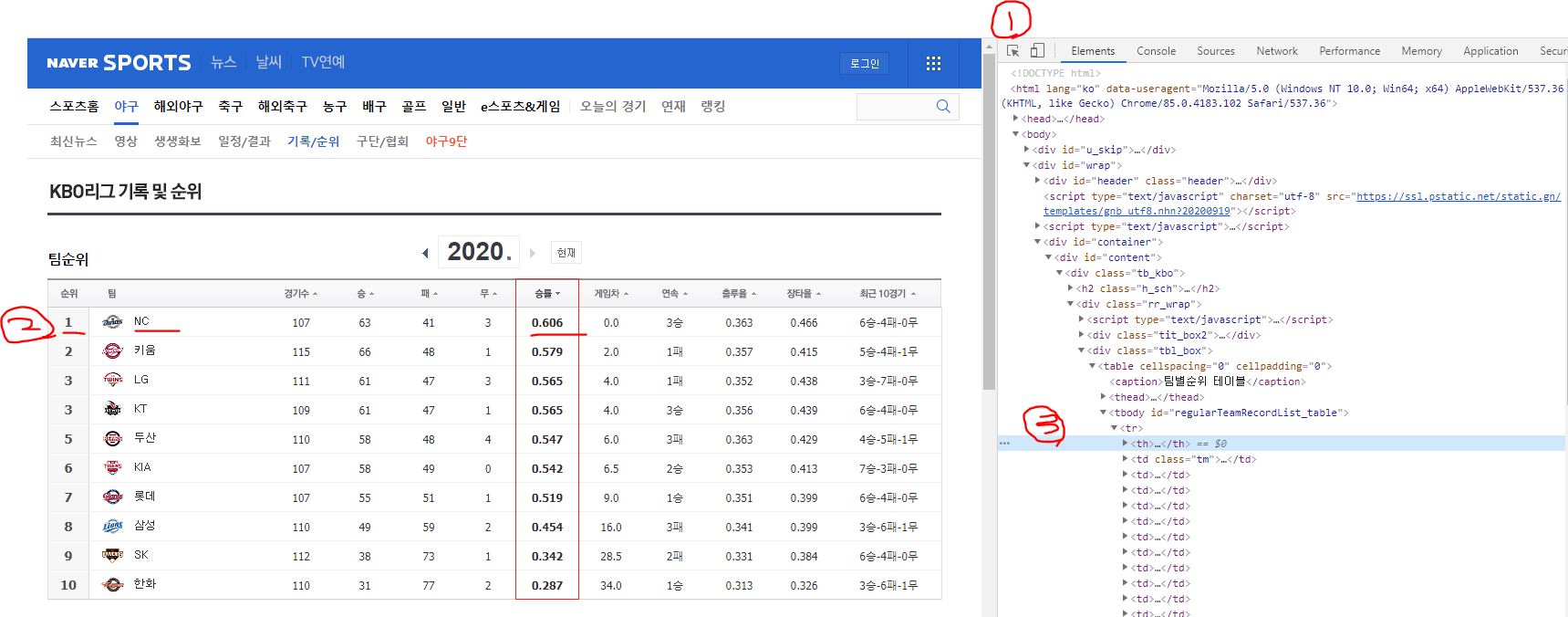1568x617 pixels.
Task: Click the 한화 team logo
Action: coord(112,584)
